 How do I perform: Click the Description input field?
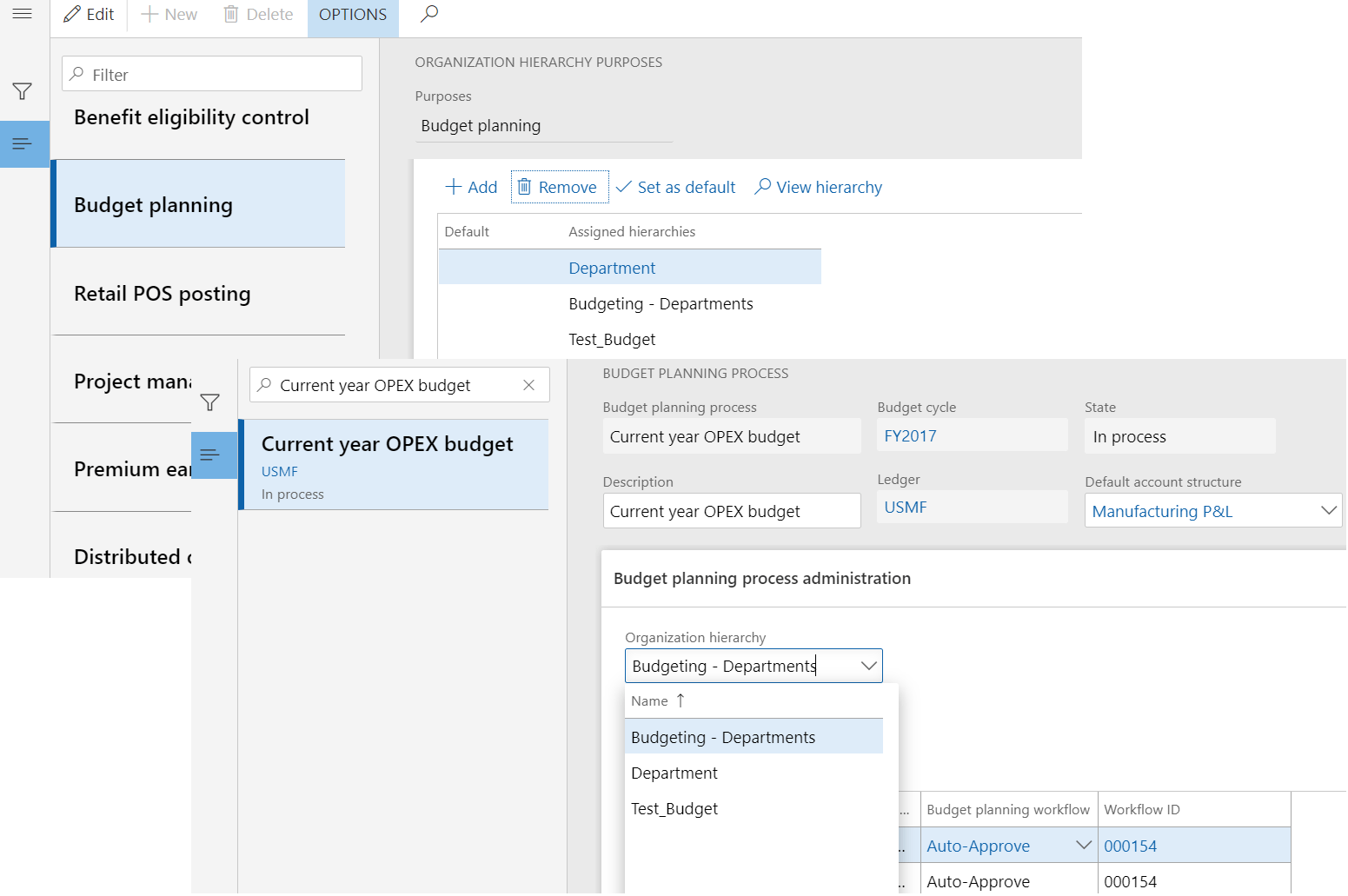coord(731,511)
